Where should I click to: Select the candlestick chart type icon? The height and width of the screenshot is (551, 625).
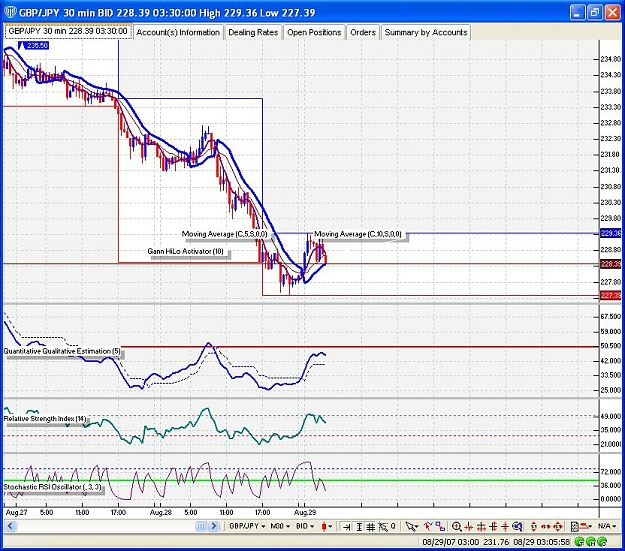pos(324,526)
